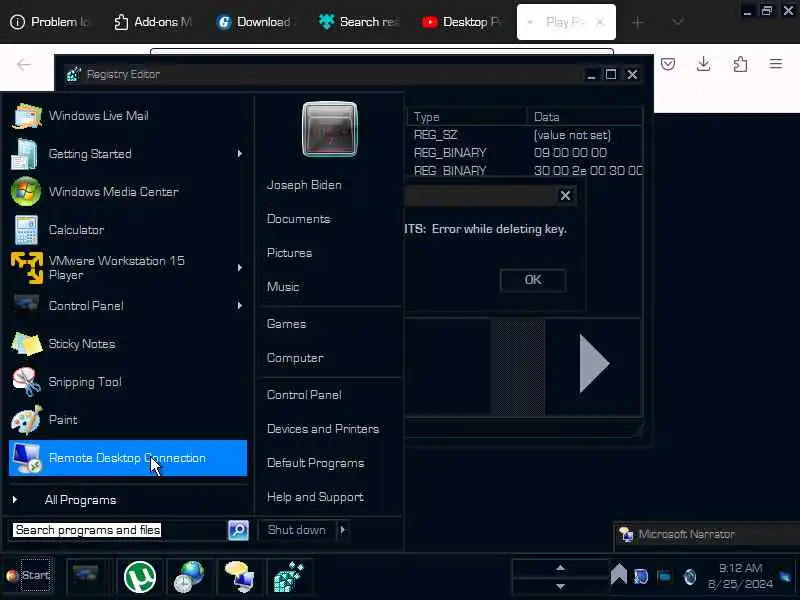This screenshot has width=800, height=600.
Task: Open Help and Support
Action: (315, 497)
